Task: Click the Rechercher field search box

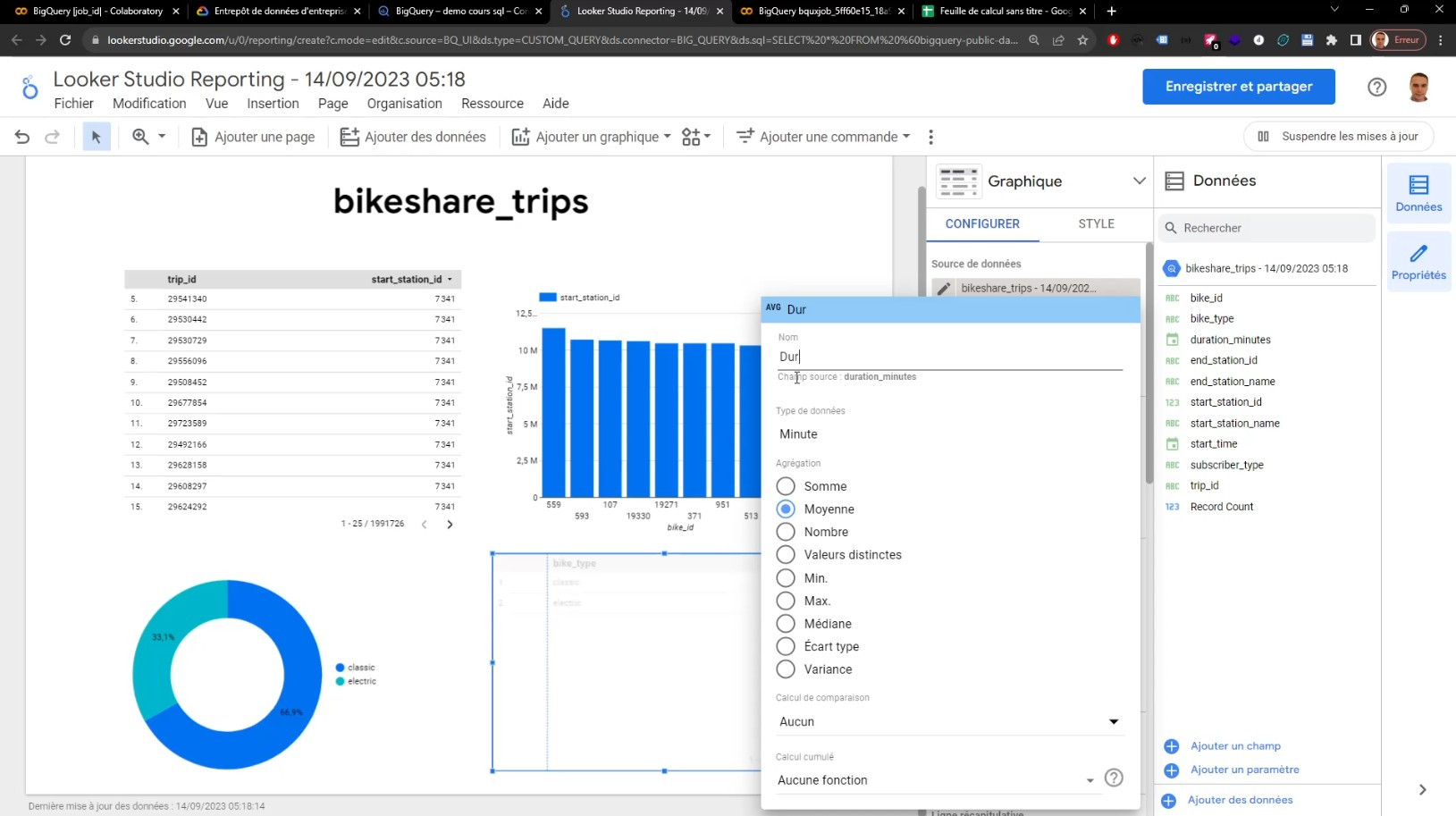Action: (1269, 228)
